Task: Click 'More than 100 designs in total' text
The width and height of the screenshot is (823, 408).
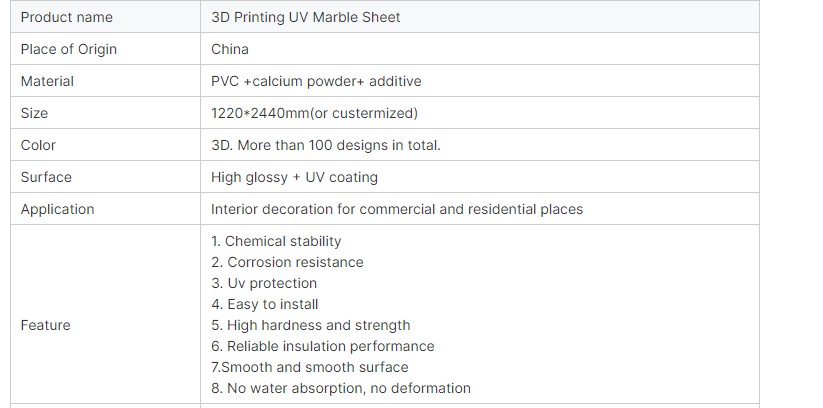Action: (338, 145)
